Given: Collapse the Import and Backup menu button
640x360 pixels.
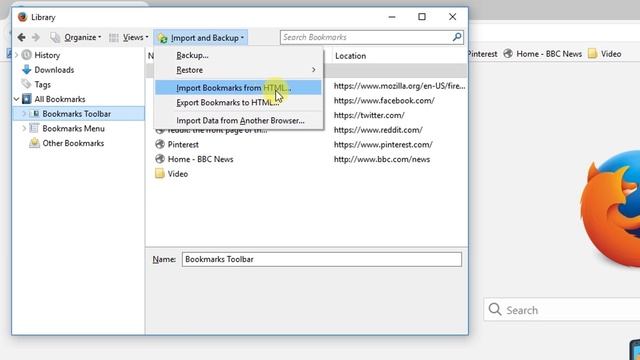Looking at the screenshot, I should tap(201, 38).
